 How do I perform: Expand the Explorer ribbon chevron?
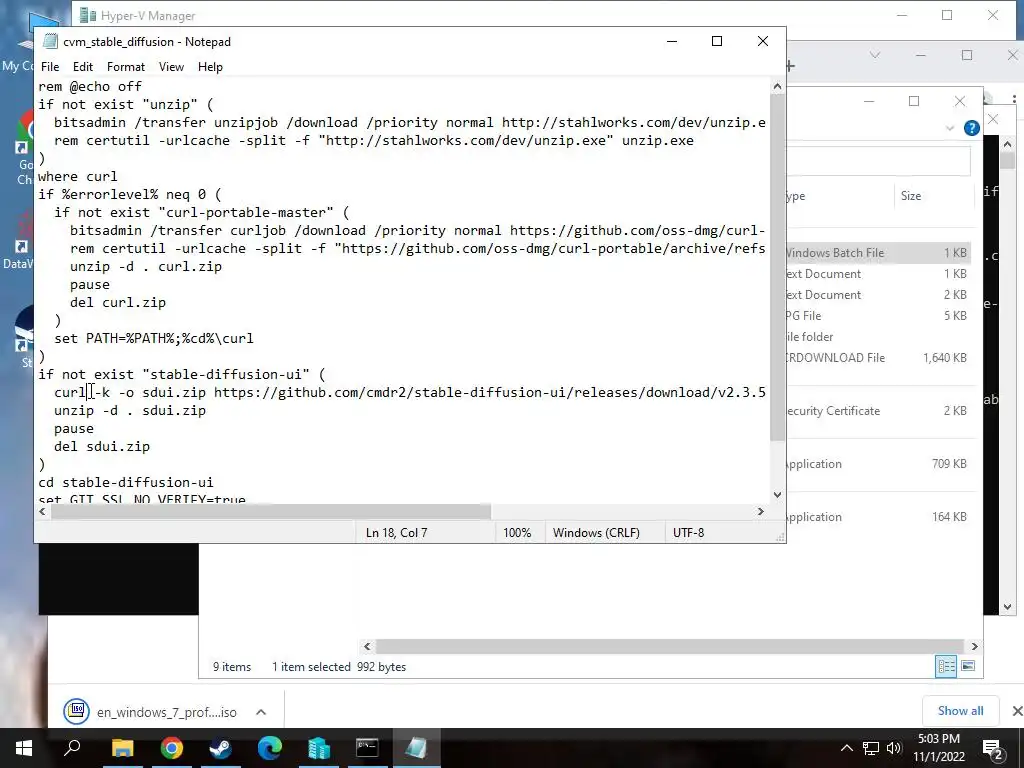click(950, 128)
